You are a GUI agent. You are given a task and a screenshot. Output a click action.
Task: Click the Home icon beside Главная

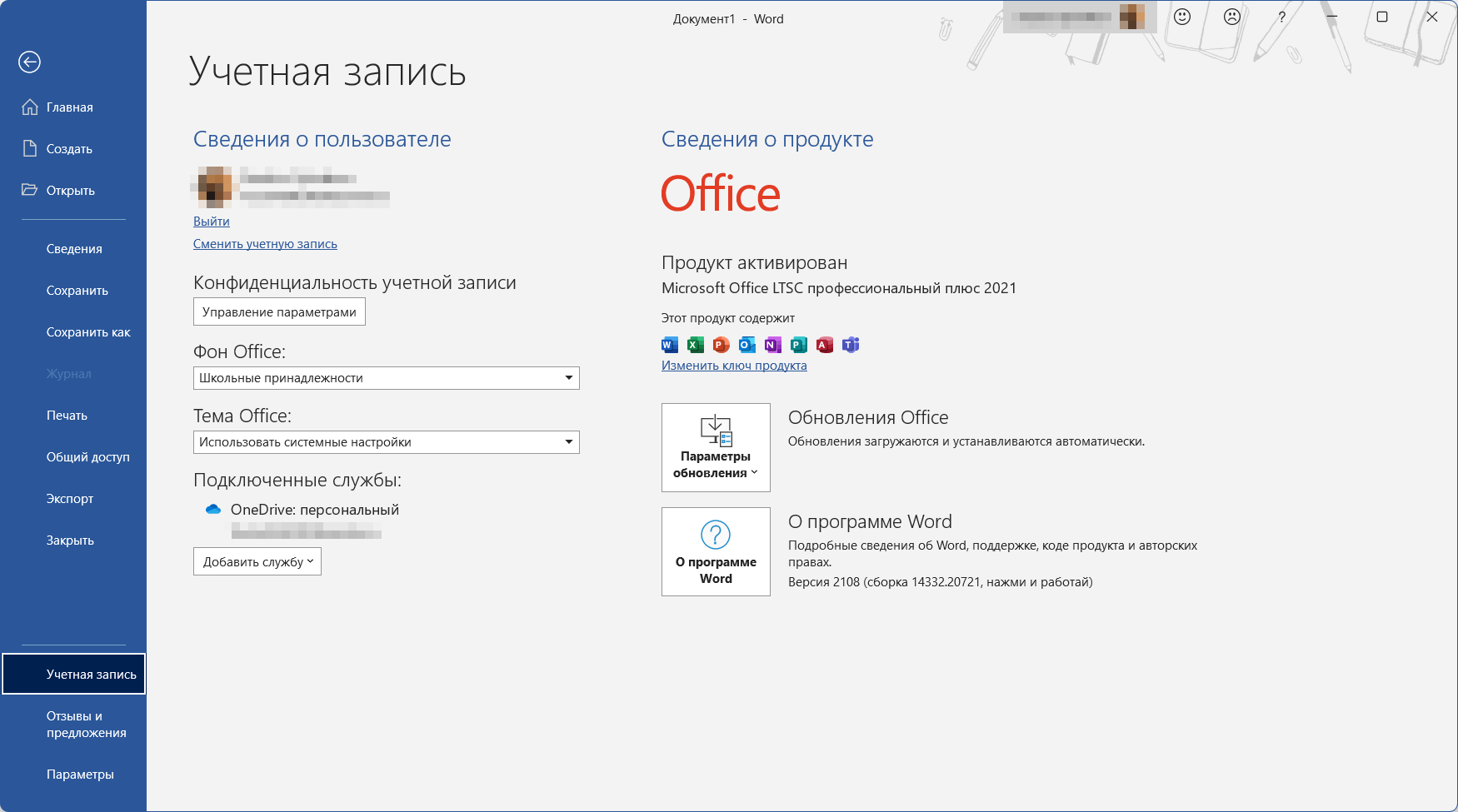point(30,107)
